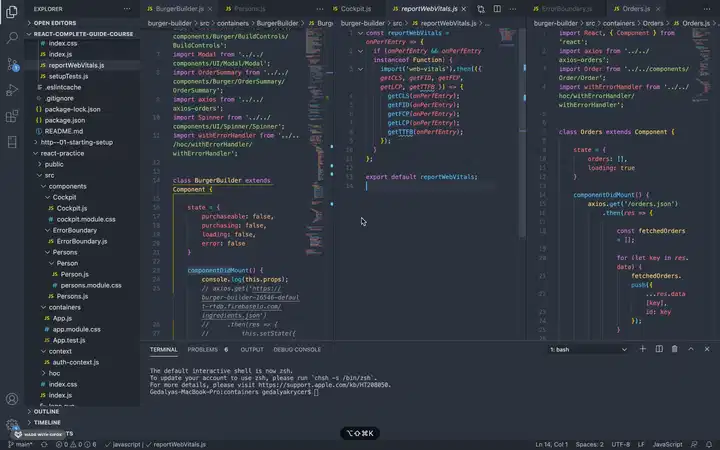Viewport: 720px width, 450px height.
Task: Open the Run and Debug view
Action: tap(12, 90)
